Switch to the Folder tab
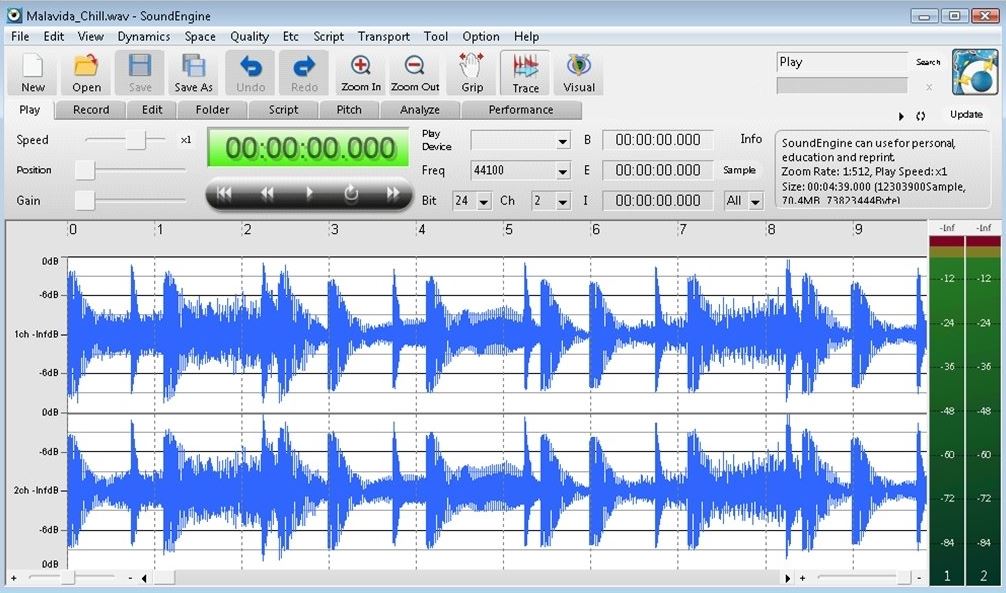Image resolution: width=1006 pixels, height=593 pixels. pyautogui.click(x=212, y=110)
